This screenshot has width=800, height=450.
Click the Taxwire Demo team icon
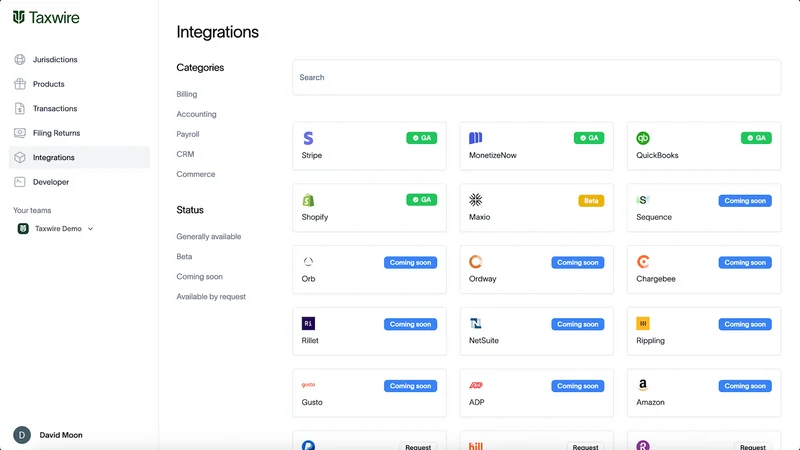[23, 229]
